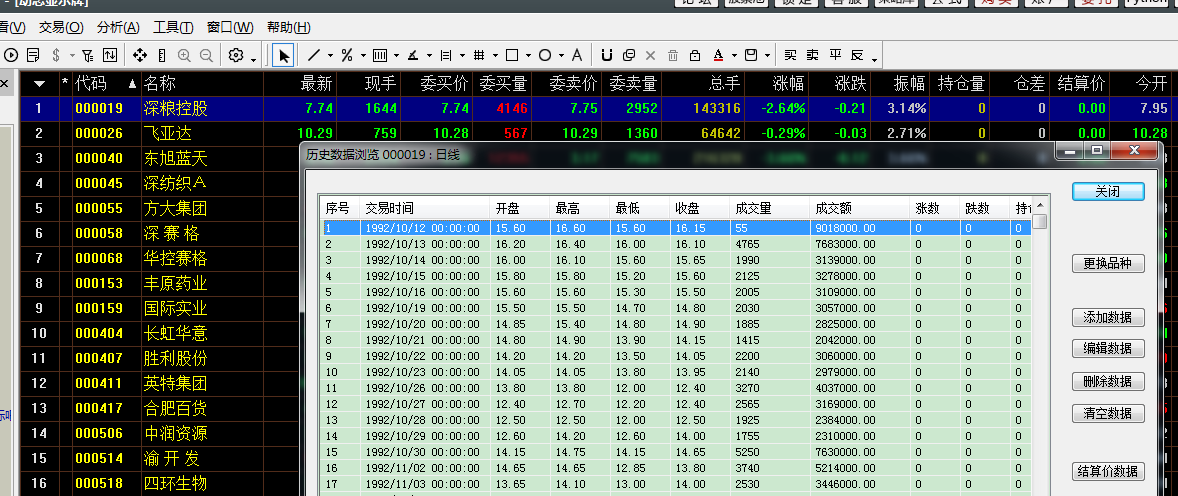Select the line drawing tool

pos(314,55)
